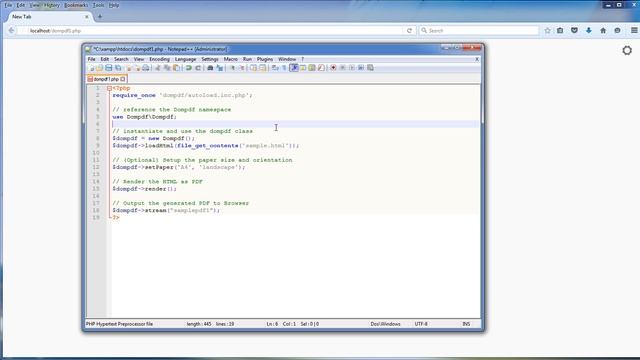Reload the page with refresh icon
Viewport: 640px width, 360px height.
click(x=409, y=31)
